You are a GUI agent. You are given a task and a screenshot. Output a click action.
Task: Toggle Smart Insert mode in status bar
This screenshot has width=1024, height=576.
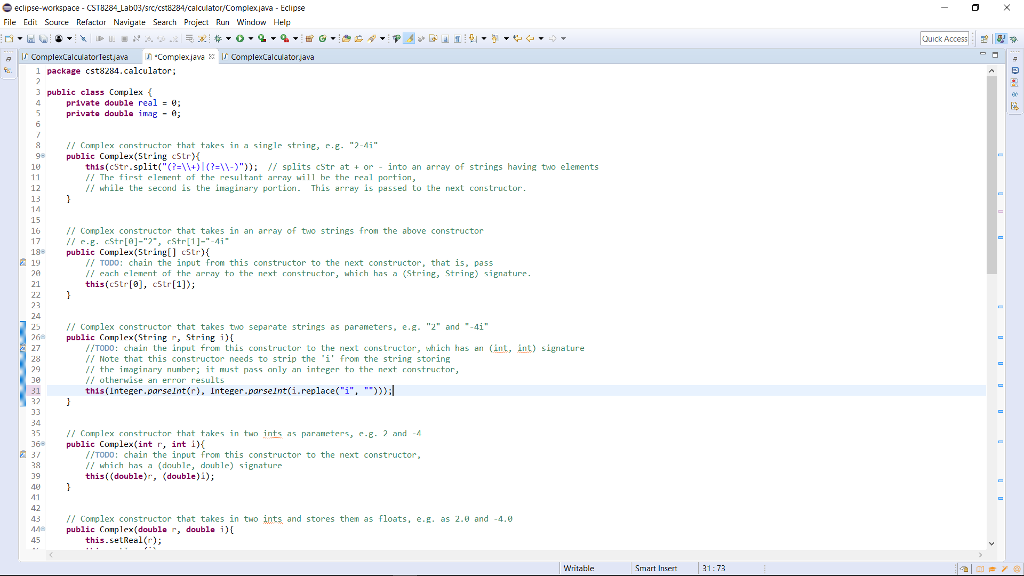pos(655,568)
